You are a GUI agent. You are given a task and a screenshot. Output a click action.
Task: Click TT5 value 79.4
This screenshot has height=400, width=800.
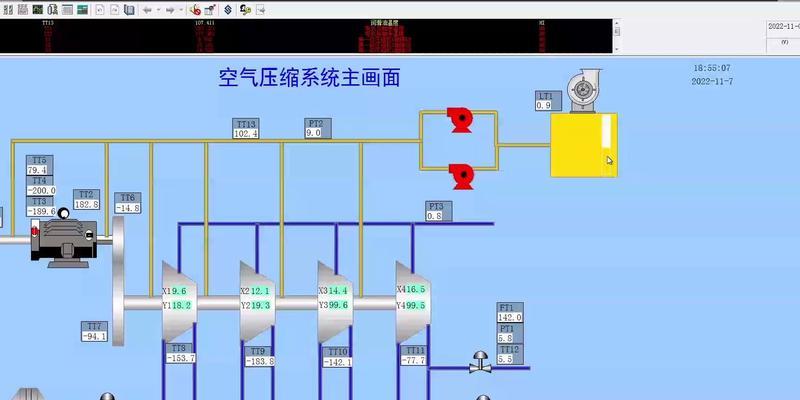(37, 170)
